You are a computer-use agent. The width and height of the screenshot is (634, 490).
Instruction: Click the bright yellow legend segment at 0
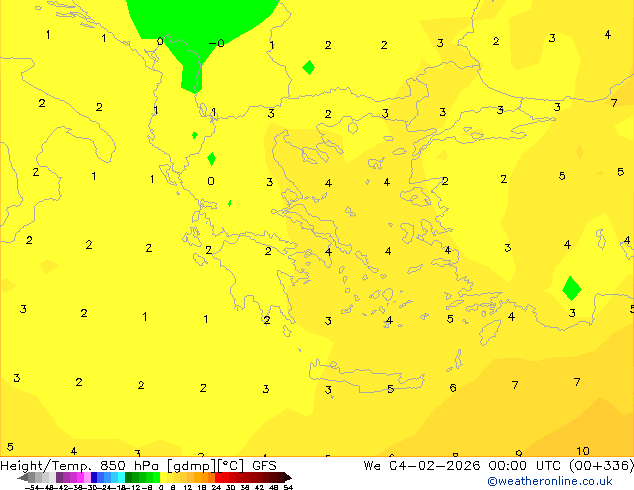pos(163,477)
